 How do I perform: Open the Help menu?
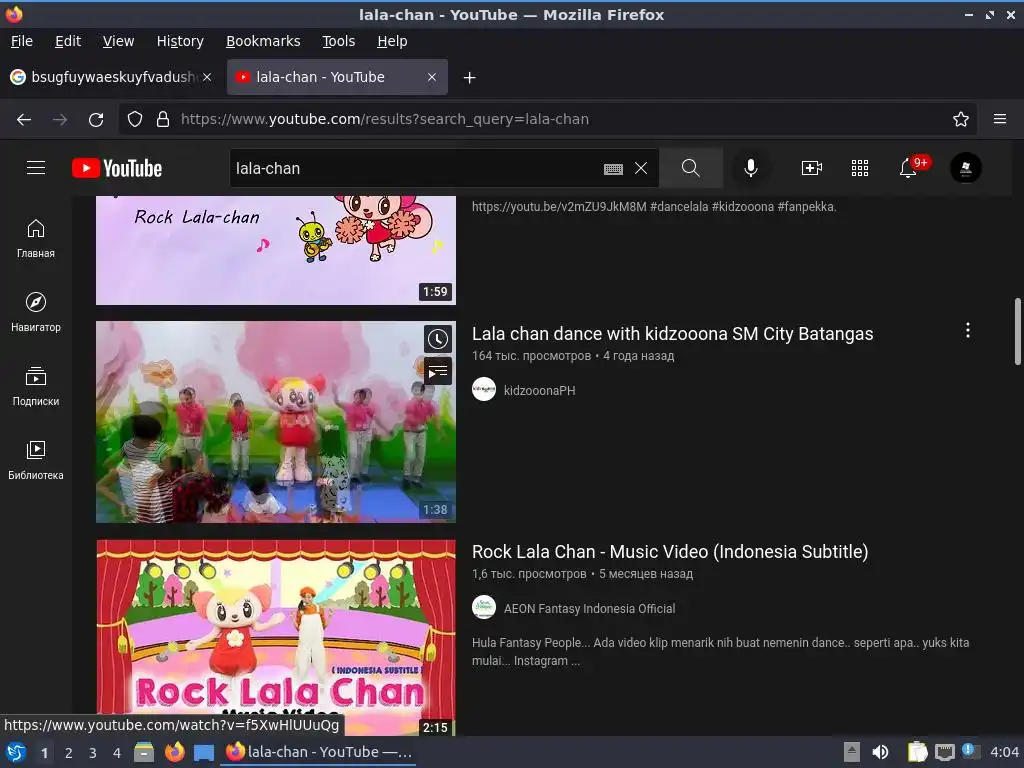[x=392, y=41]
